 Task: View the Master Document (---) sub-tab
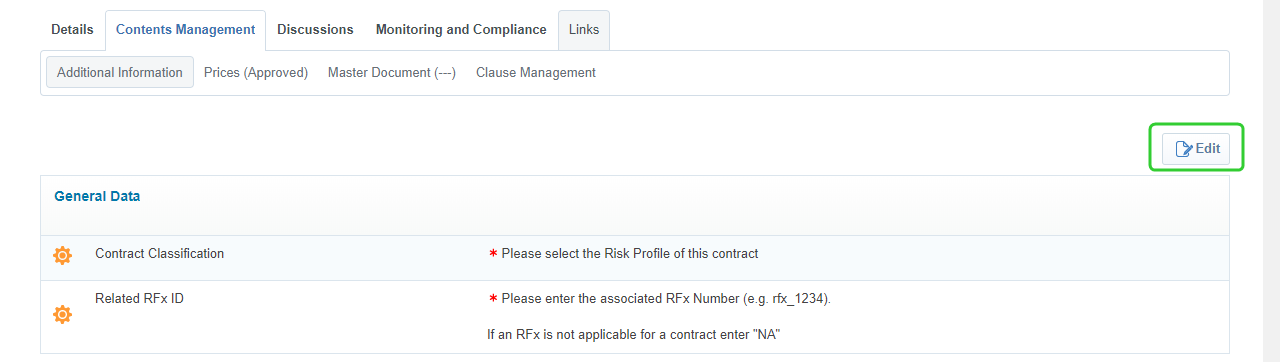(x=392, y=73)
